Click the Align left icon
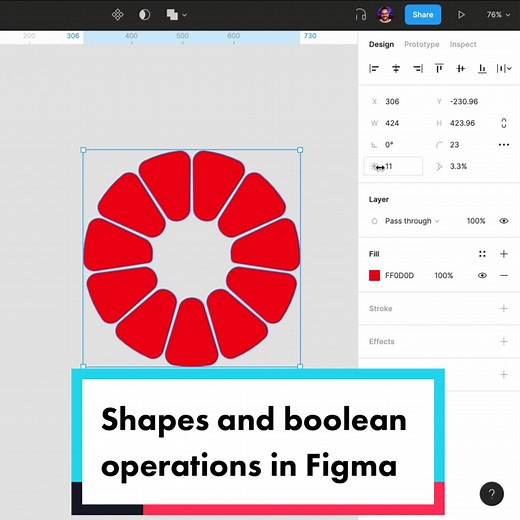This screenshot has height=520, width=520. [x=374, y=69]
